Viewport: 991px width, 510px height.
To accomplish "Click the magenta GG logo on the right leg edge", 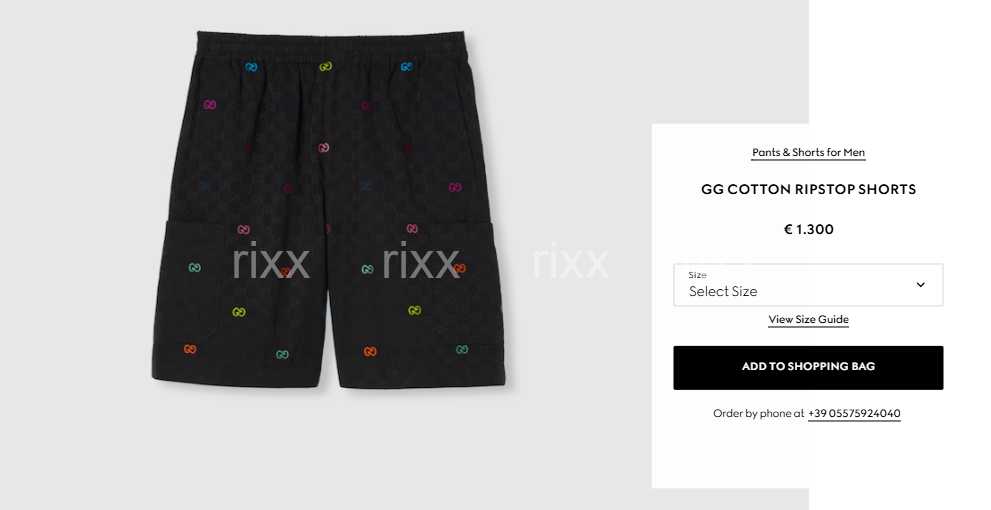I will tap(454, 187).
